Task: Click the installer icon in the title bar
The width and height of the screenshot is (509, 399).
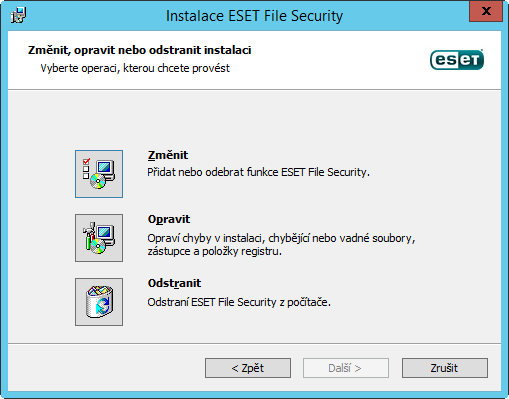Action: pyautogui.click(x=18, y=15)
